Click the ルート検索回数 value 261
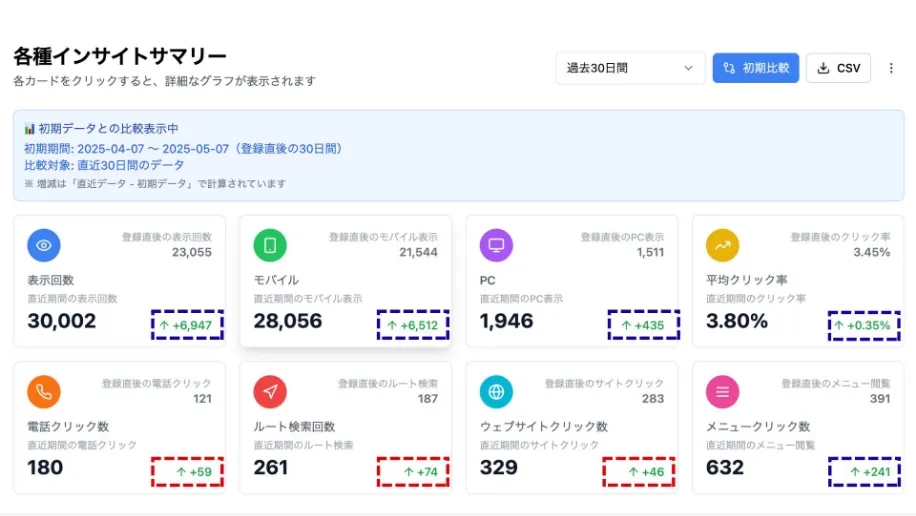Viewport: 916px width, 516px height. pyautogui.click(x=271, y=467)
